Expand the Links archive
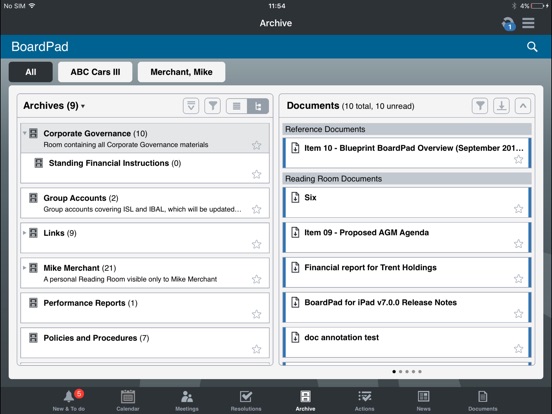Screen dimensions: 552x414 point(24,233)
